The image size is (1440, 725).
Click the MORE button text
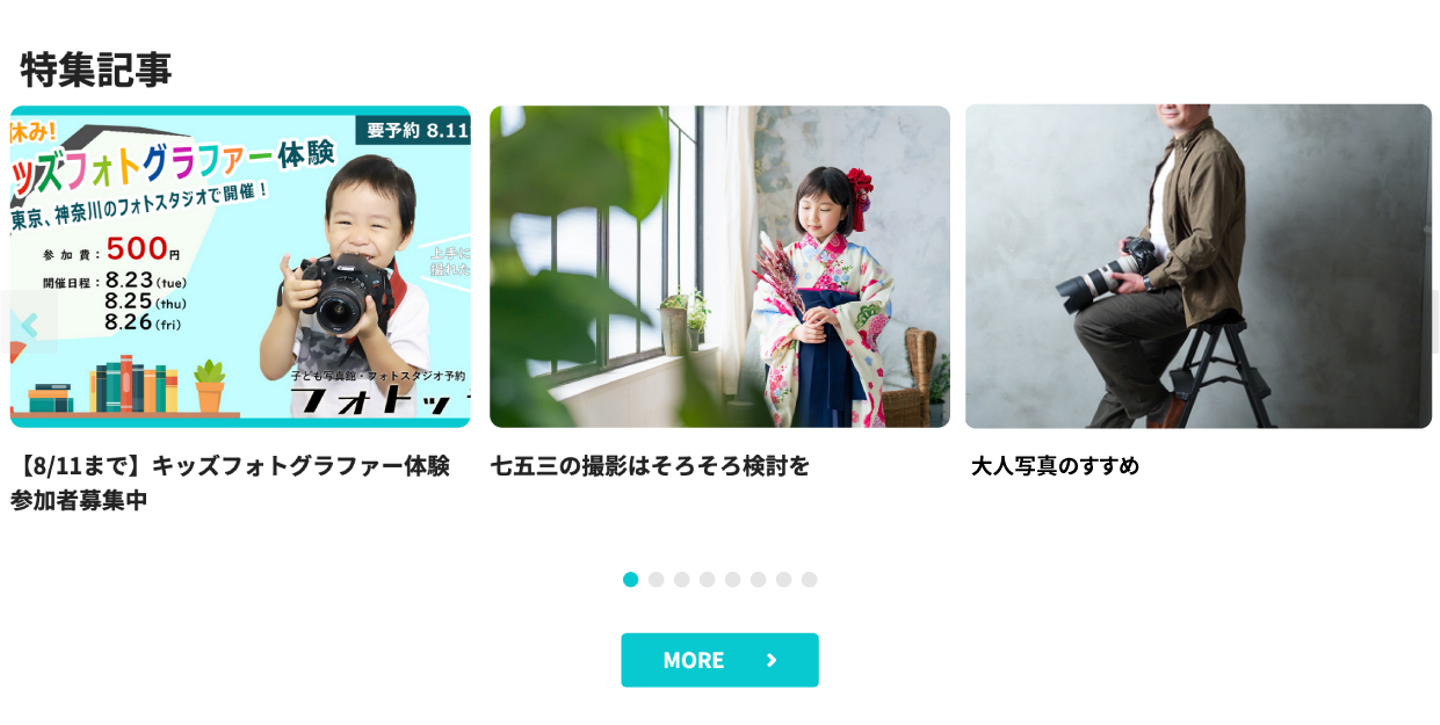pos(693,660)
